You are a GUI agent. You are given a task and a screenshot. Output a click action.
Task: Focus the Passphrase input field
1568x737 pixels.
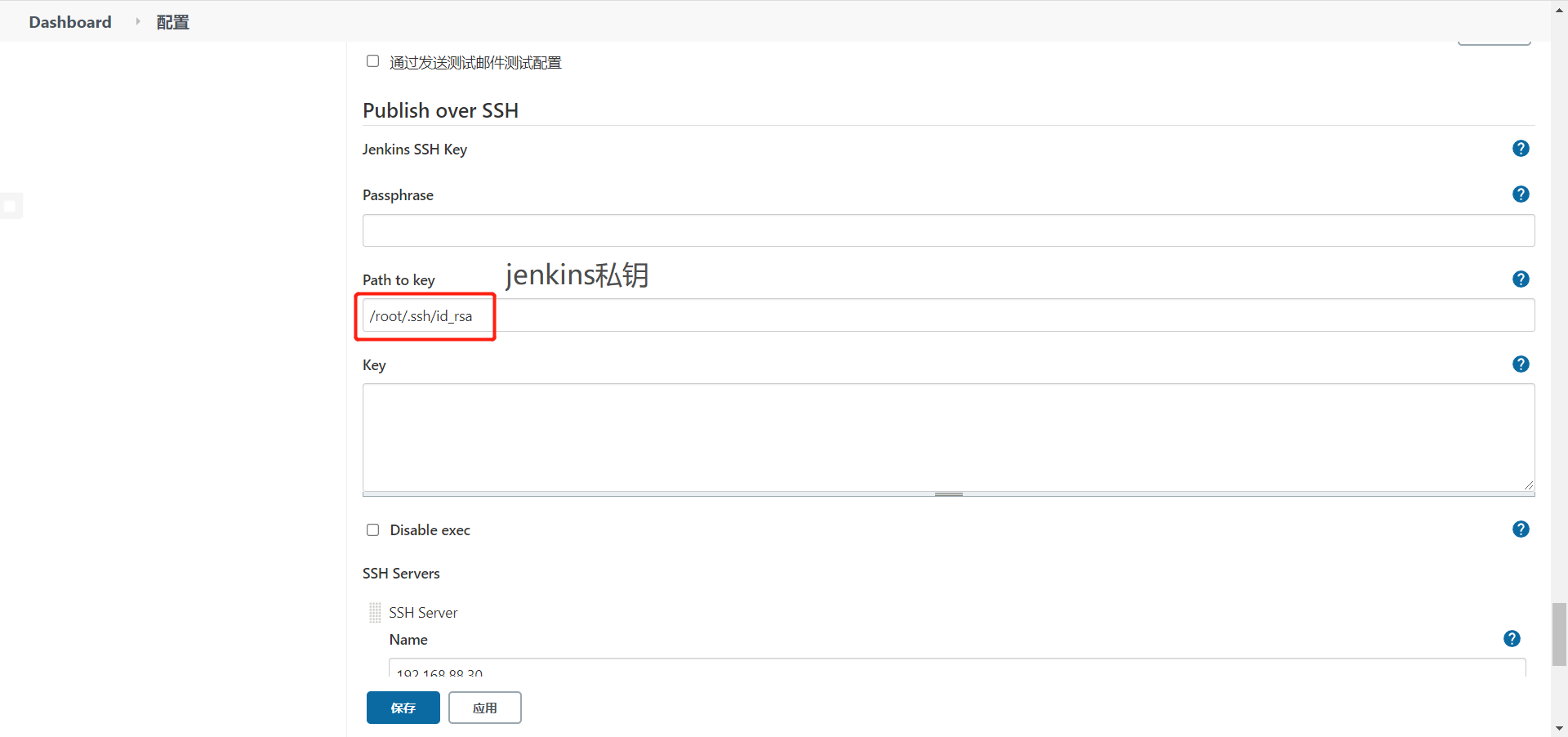pos(949,230)
